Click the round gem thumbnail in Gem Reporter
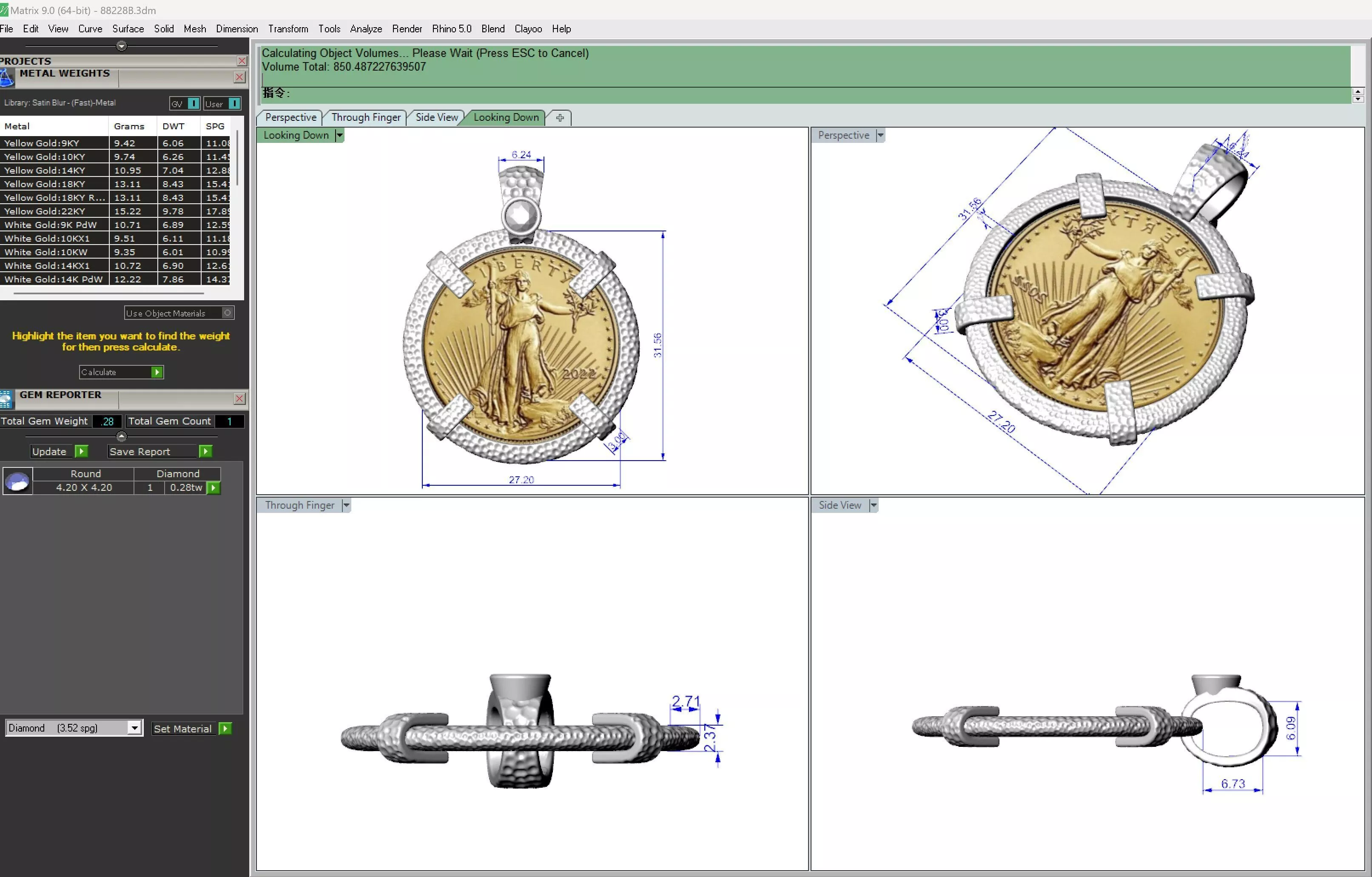This screenshot has height=877, width=1372. [18, 481]
